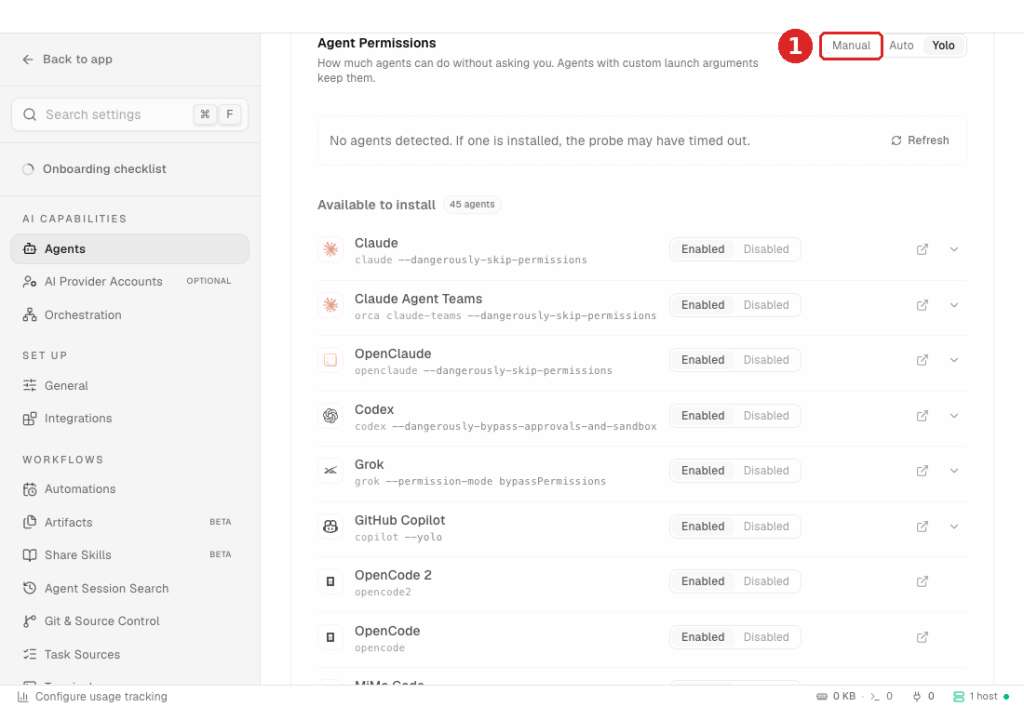Refresh the detected agents list
Screen dimensions: 1024x707
tap(920, 140)
